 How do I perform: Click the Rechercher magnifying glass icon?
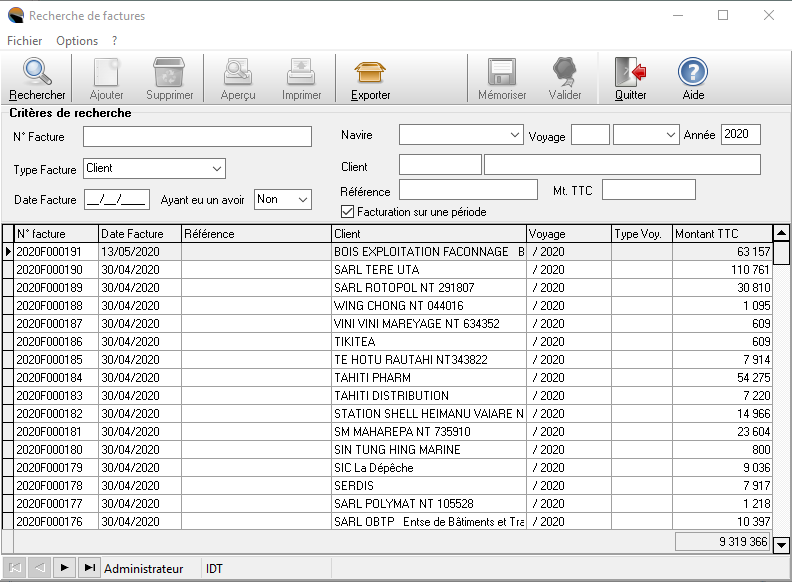(x=37, y=73)
